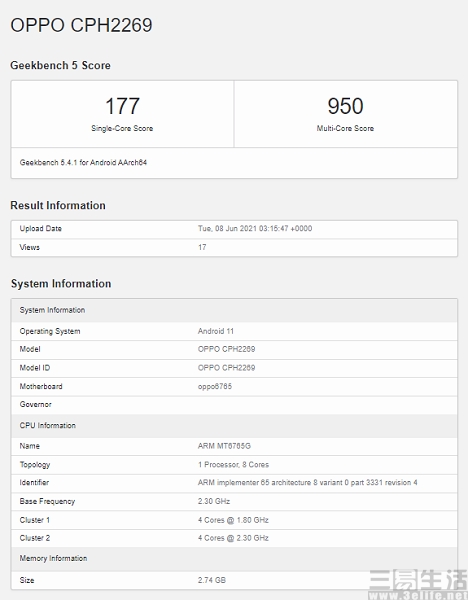Click the Memory Information section header
Image resolution: width=468 pixels, height=600 pixels.
click(234, 559)
